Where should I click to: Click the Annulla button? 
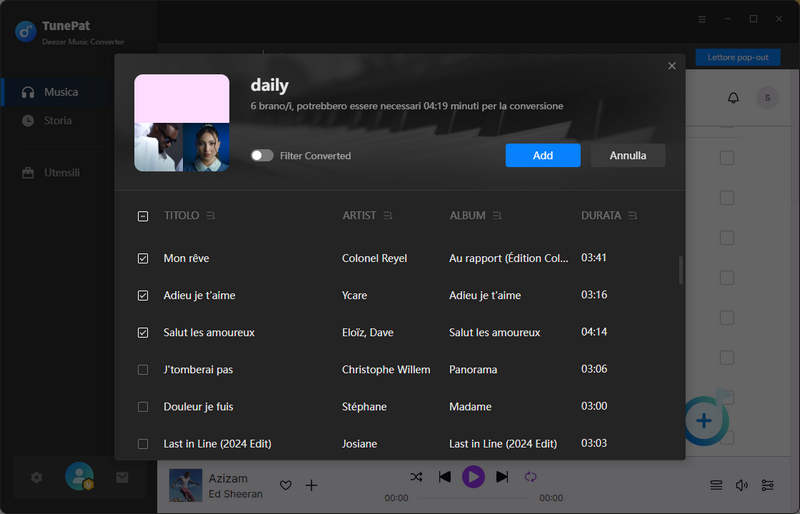point(628,155)
